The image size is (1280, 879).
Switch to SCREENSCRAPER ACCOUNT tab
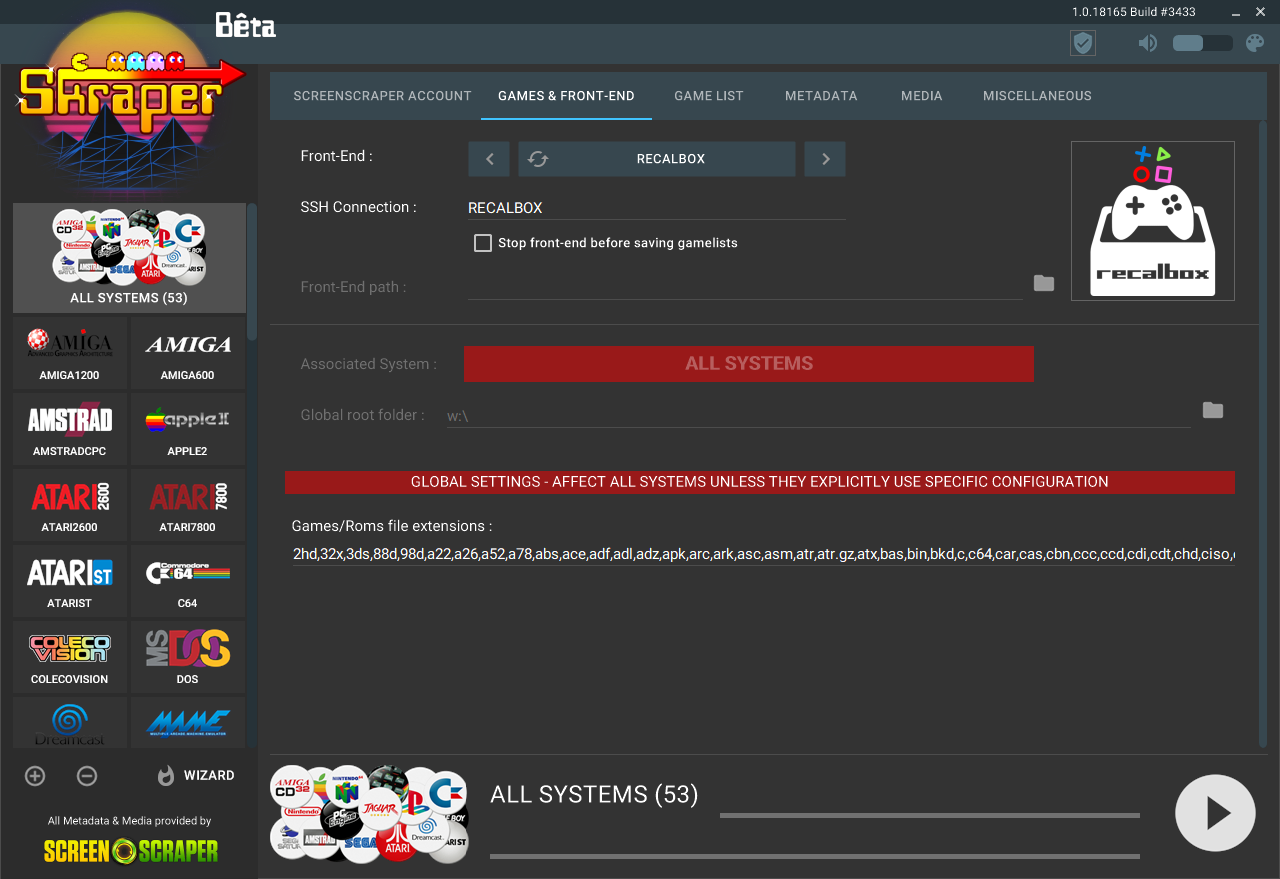click(382, 96)
